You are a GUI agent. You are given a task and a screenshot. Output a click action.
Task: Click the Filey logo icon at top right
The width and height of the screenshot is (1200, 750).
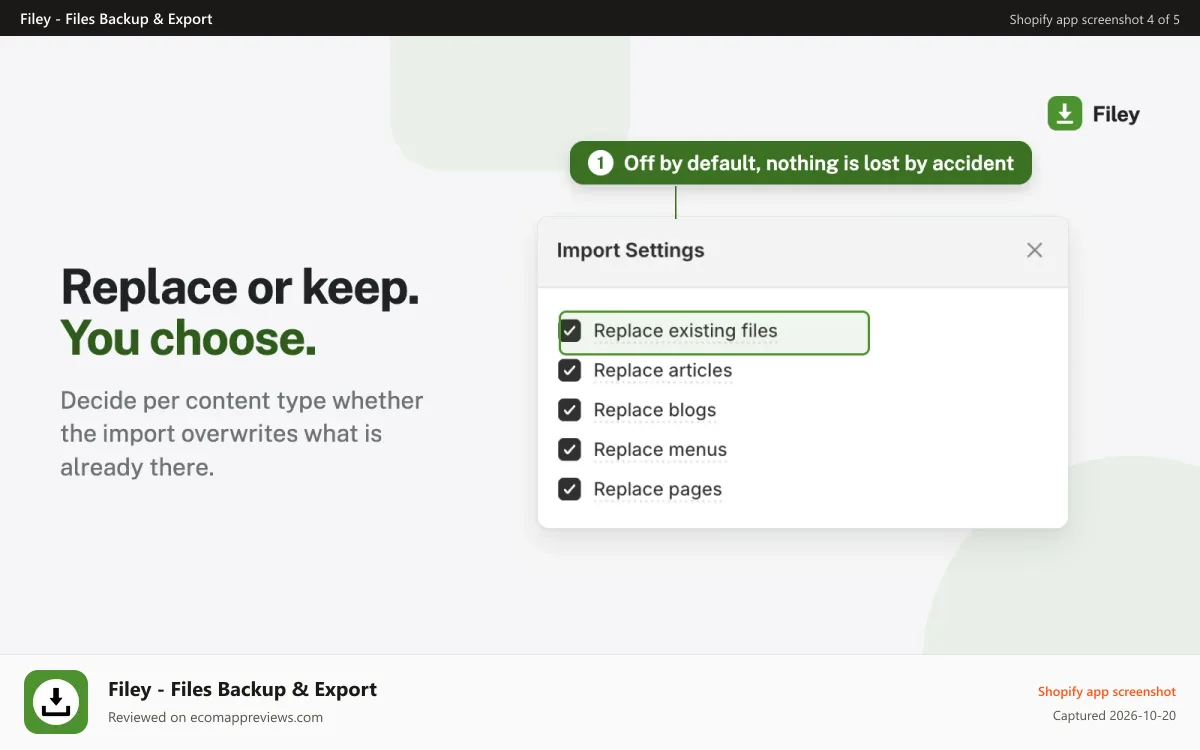pyautogui.click(x=1065, y=113)
